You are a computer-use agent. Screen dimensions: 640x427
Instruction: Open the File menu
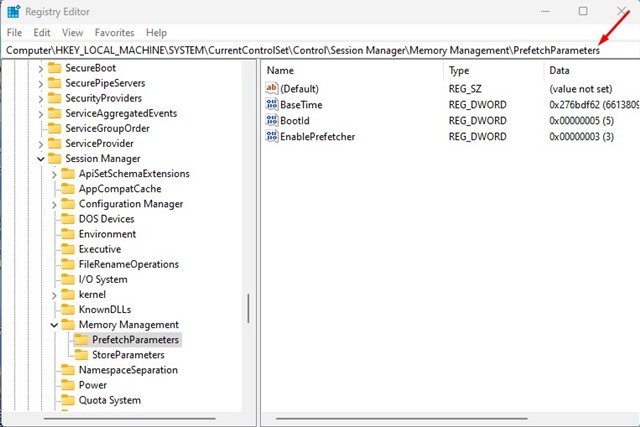pos(14,33)
